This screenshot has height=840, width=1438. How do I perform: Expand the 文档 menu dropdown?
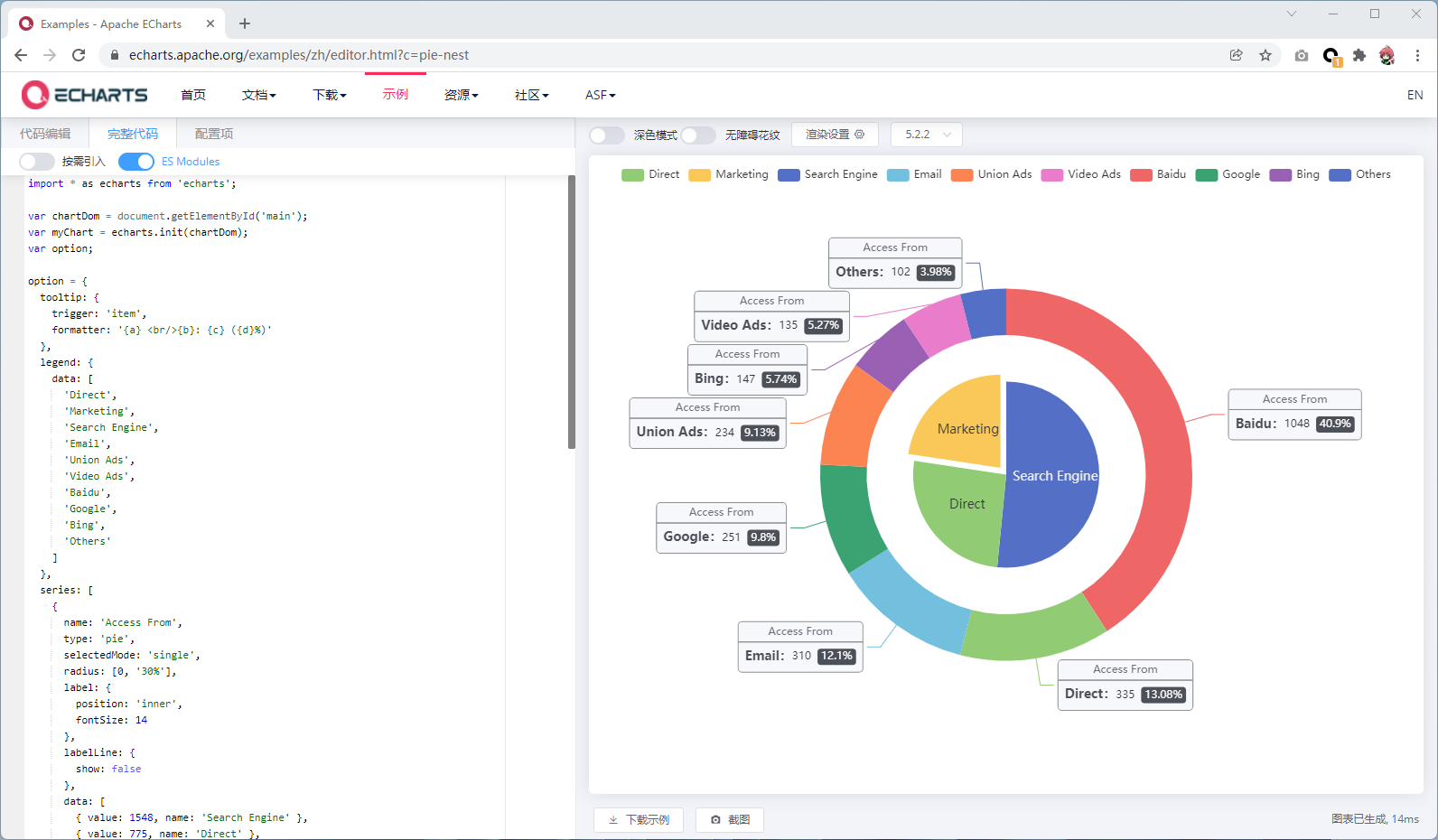tap(258, 95)
